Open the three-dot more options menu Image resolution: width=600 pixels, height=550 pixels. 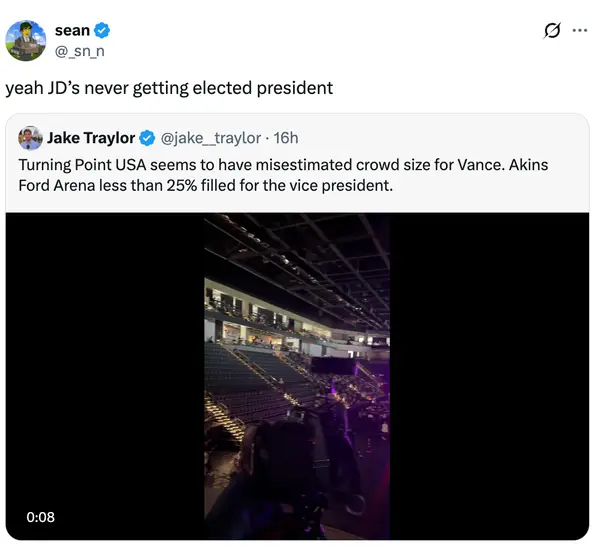pyautogui.click(x=579, y=31)
